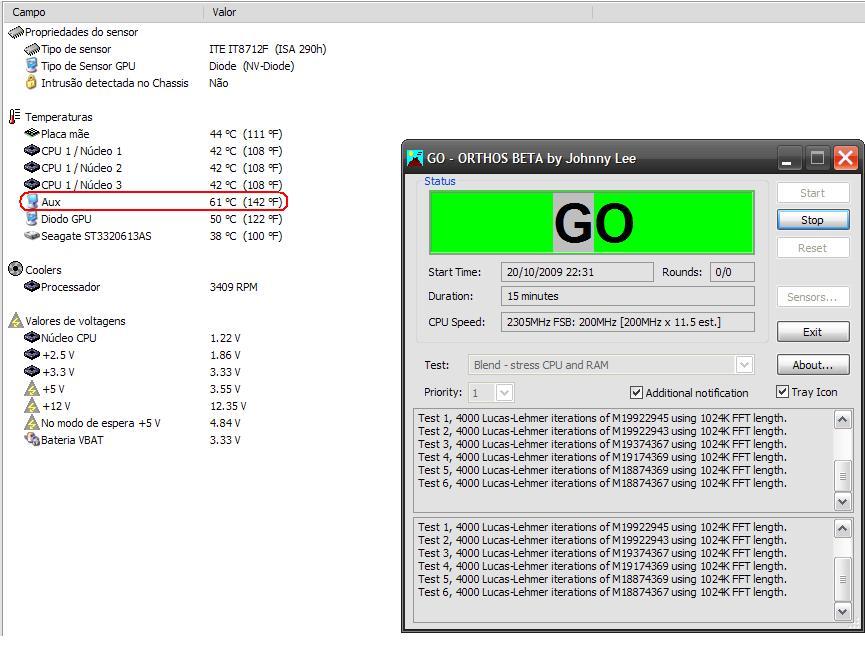Click the Stop button in ORTHOS
The height and width of the screenshot is (659, 865).
click(813, 220)
